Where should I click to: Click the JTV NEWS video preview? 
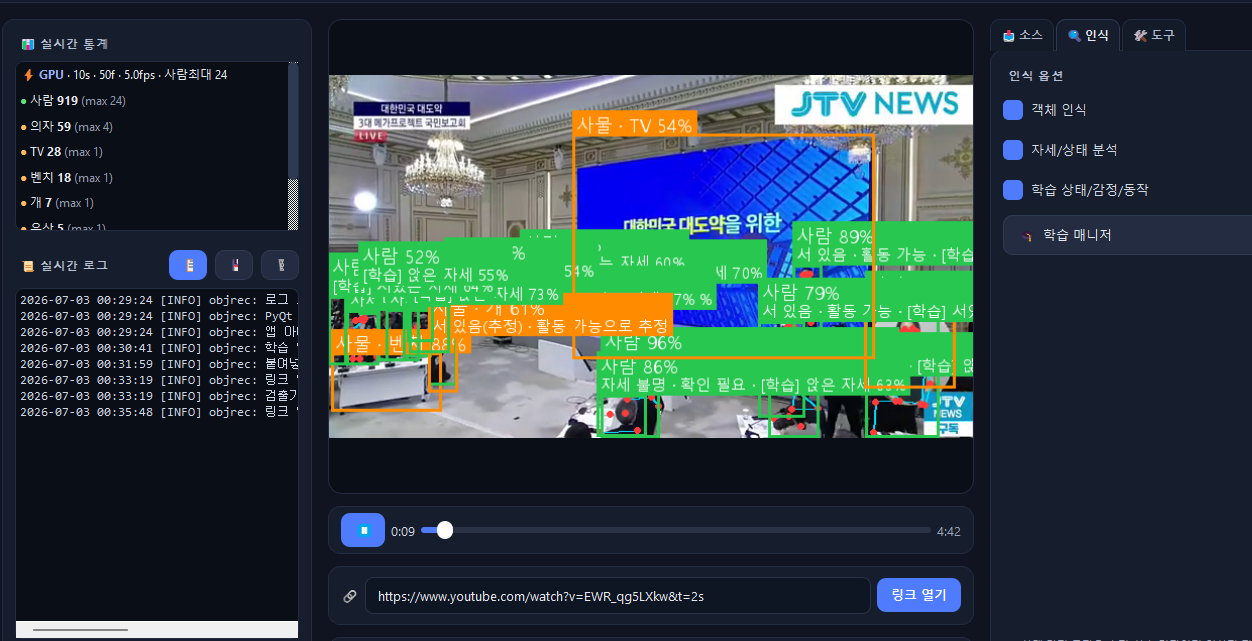pyautogui.click(x=651, y=256)
